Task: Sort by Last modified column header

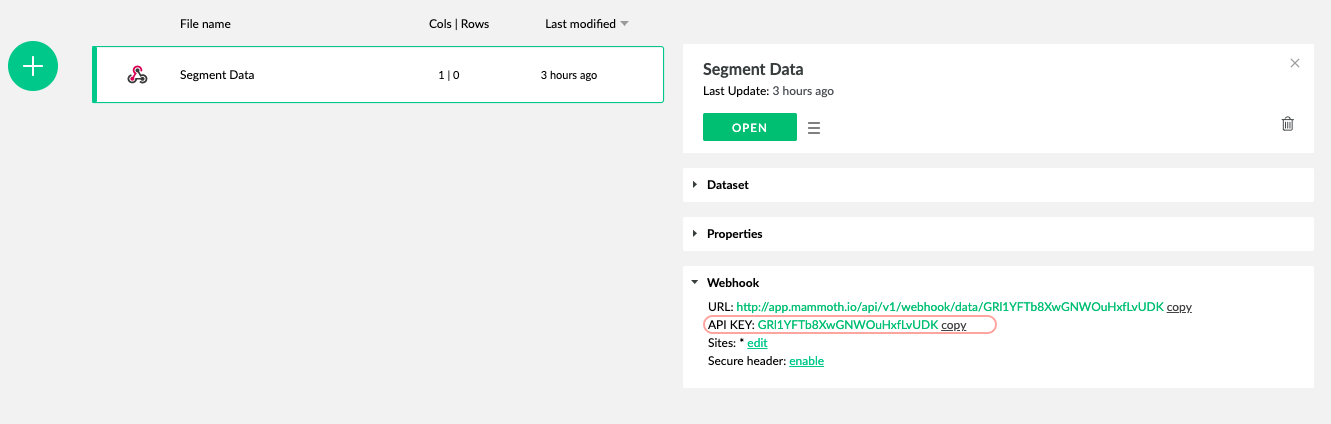Action: click(x=580, y=24)
